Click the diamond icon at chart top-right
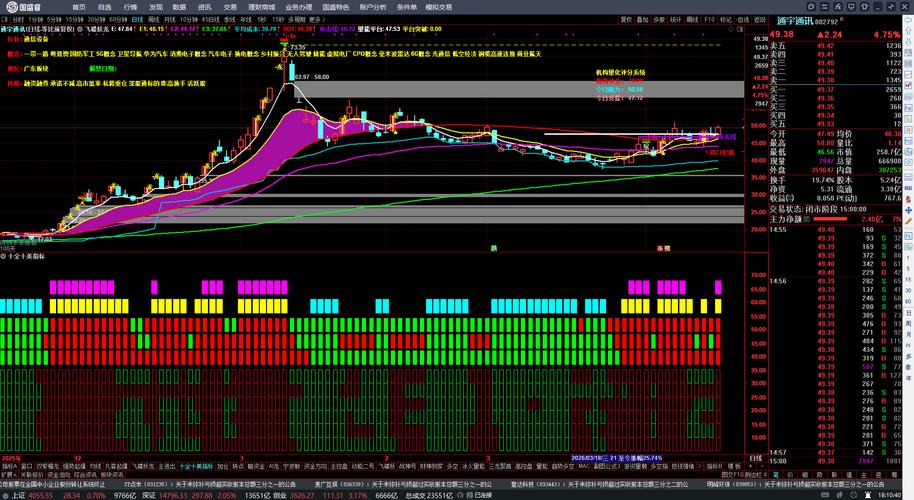Viewport: 914px width, 500px height. (733, 29)
